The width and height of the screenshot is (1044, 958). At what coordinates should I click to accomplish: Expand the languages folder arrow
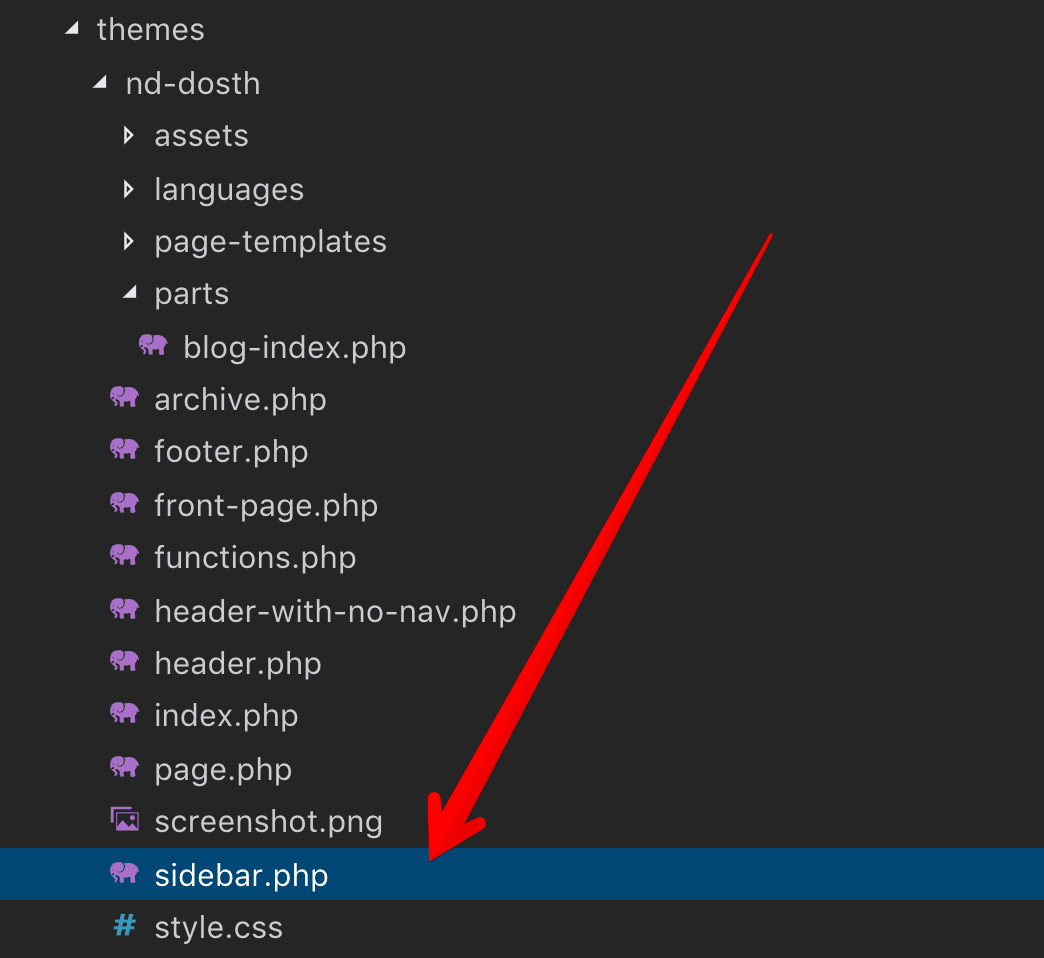click(x=128, y=188)
